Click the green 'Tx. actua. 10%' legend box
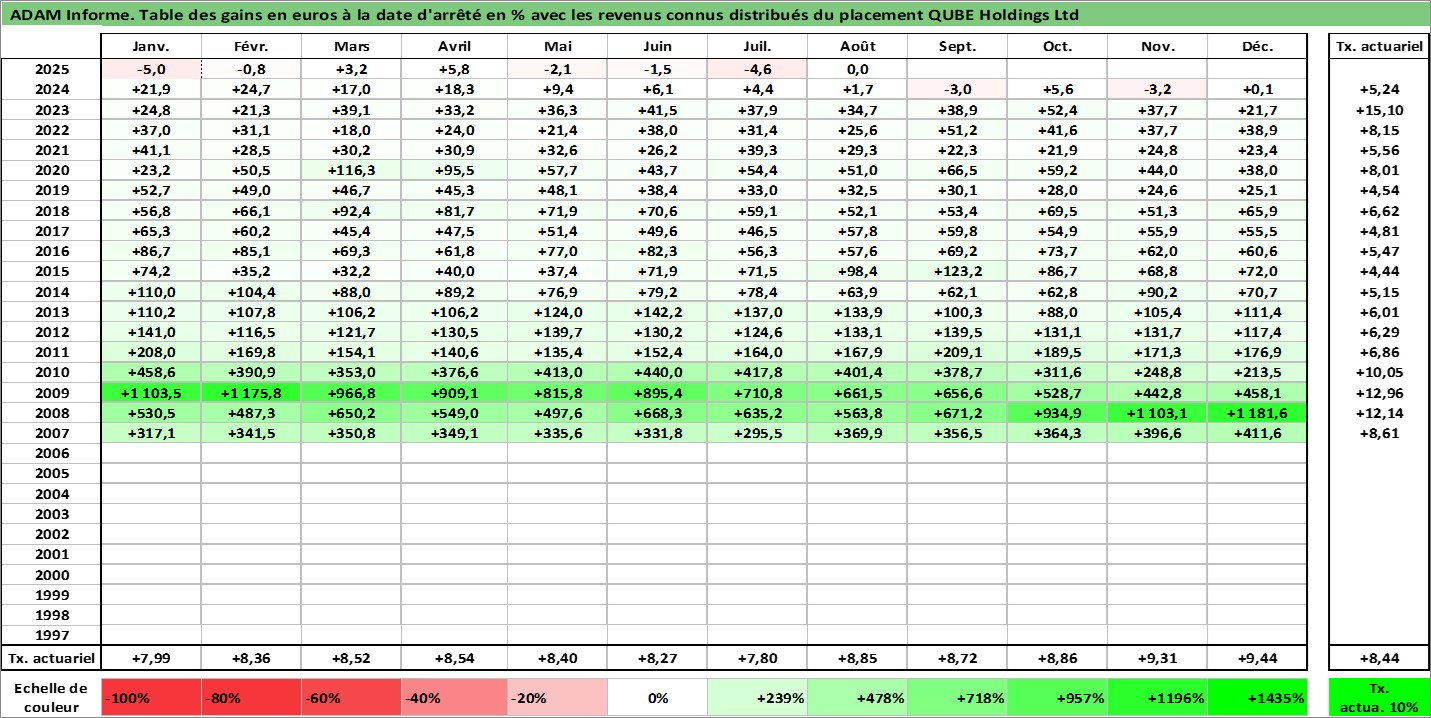Screen dimensions: 1431x718 pos(1378,697)
